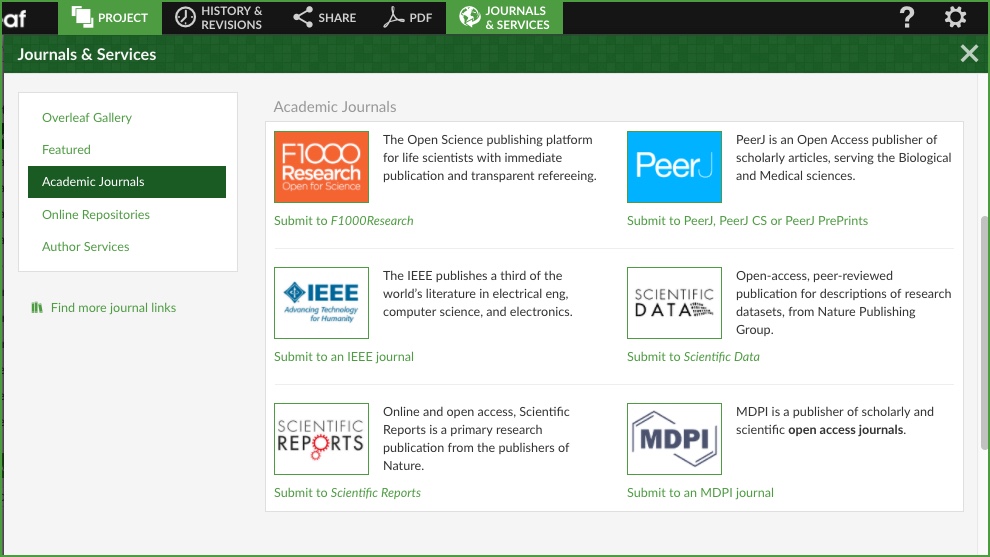Click Submit to Scientific Data link
990x557 pixels.
pyautogui.click(x=693, y=356)
